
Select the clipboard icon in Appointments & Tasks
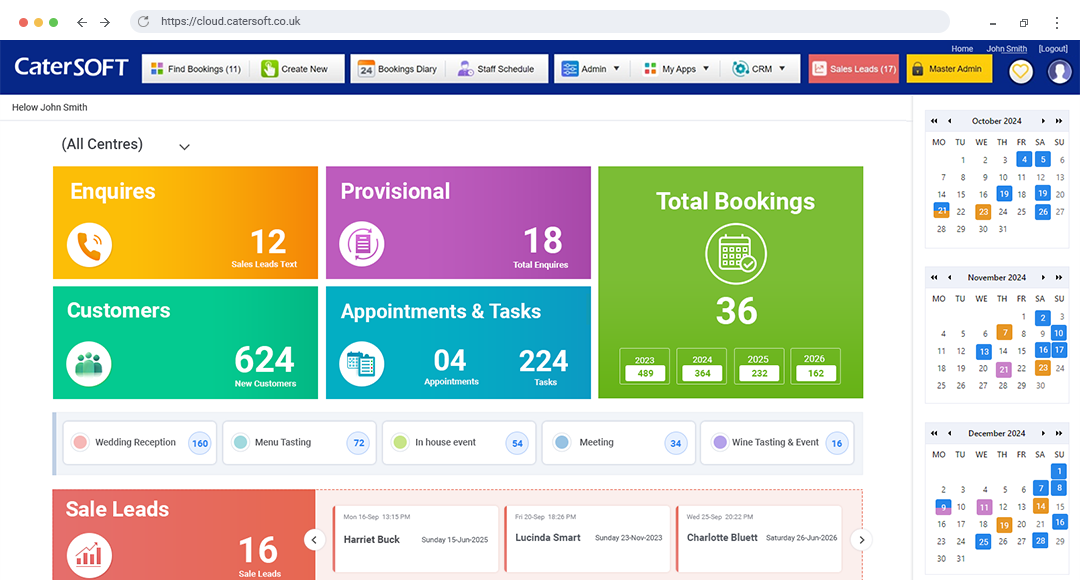point(361,364)
